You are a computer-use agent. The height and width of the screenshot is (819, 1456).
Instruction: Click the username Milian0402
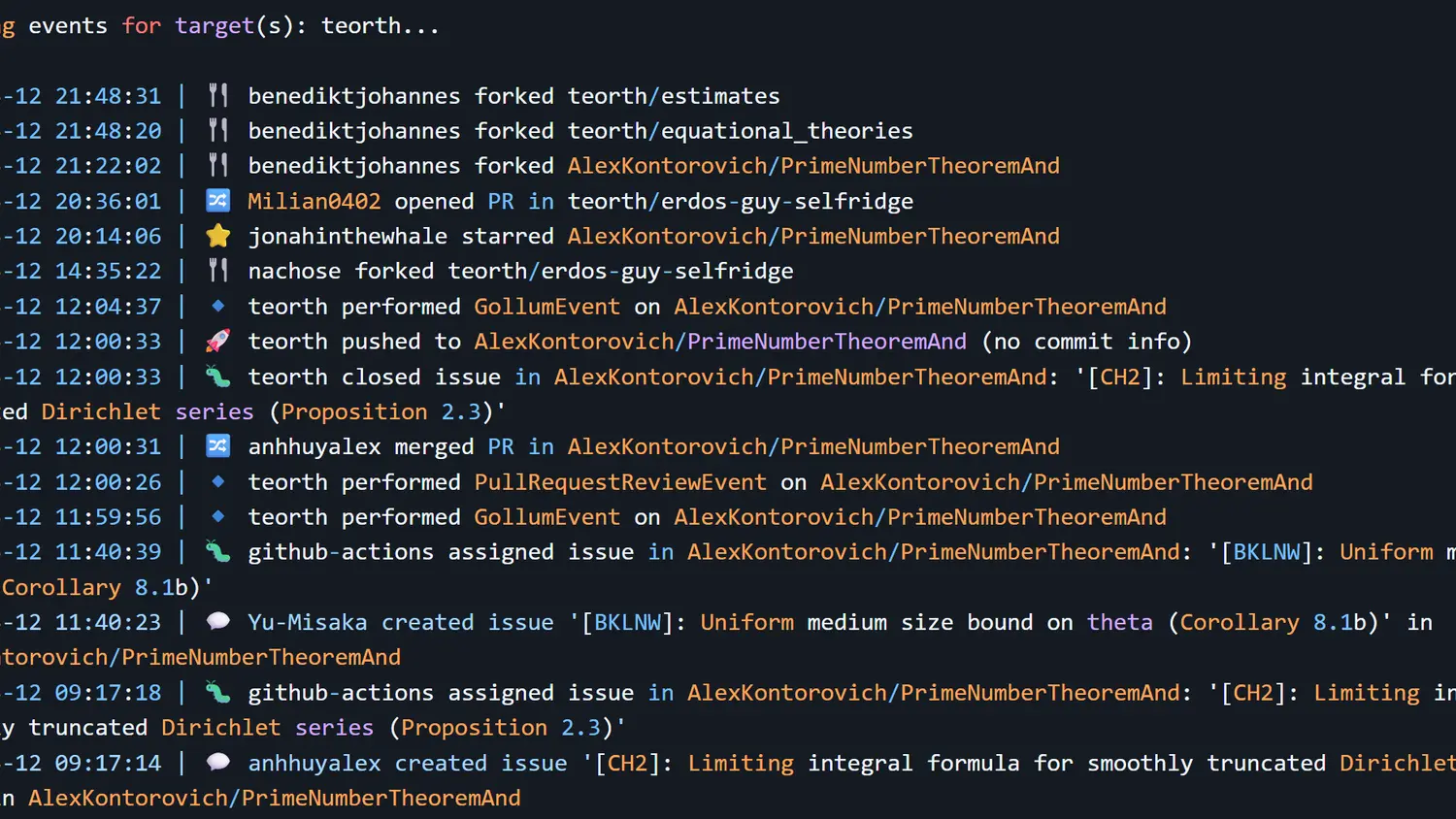(x=314, y=201)
